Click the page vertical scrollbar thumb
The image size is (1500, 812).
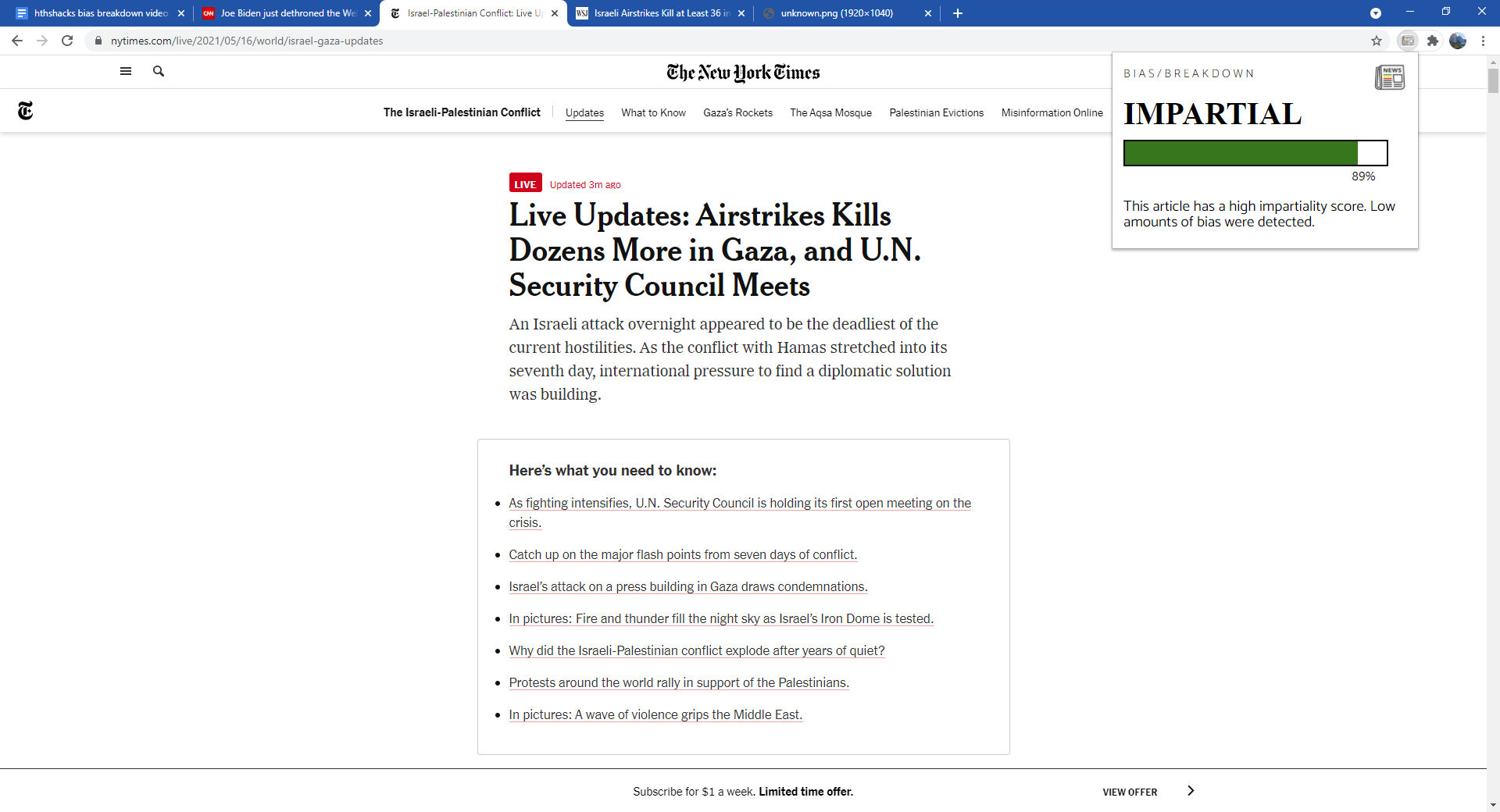pos(1493,80)
